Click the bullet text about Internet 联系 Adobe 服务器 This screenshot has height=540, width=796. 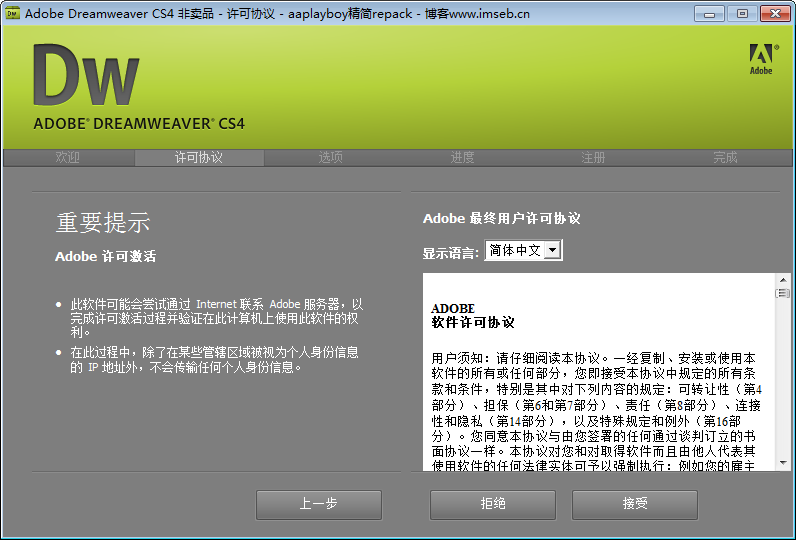(216, 318)
